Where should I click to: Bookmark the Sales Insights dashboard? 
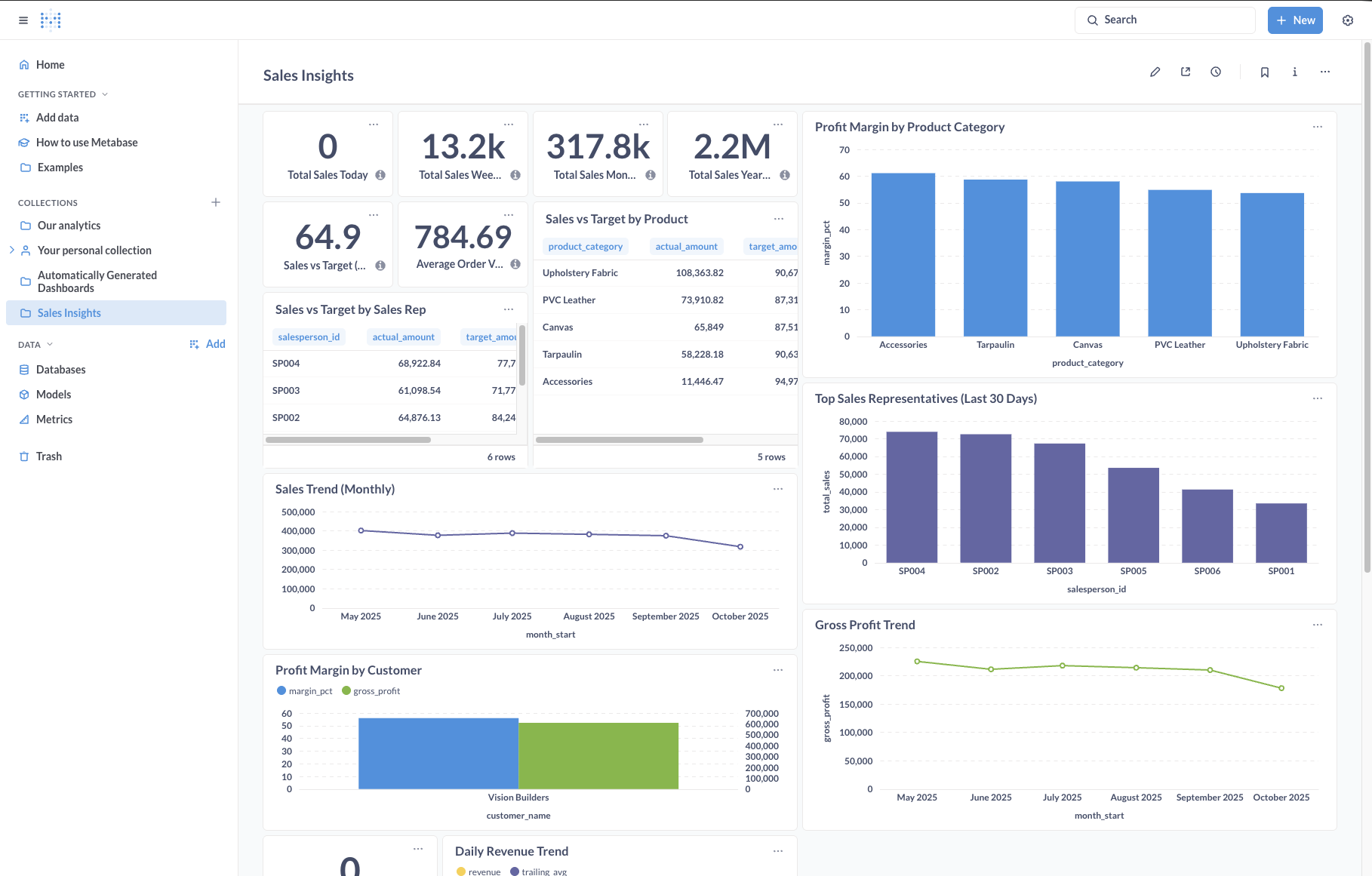(1265, 72)
